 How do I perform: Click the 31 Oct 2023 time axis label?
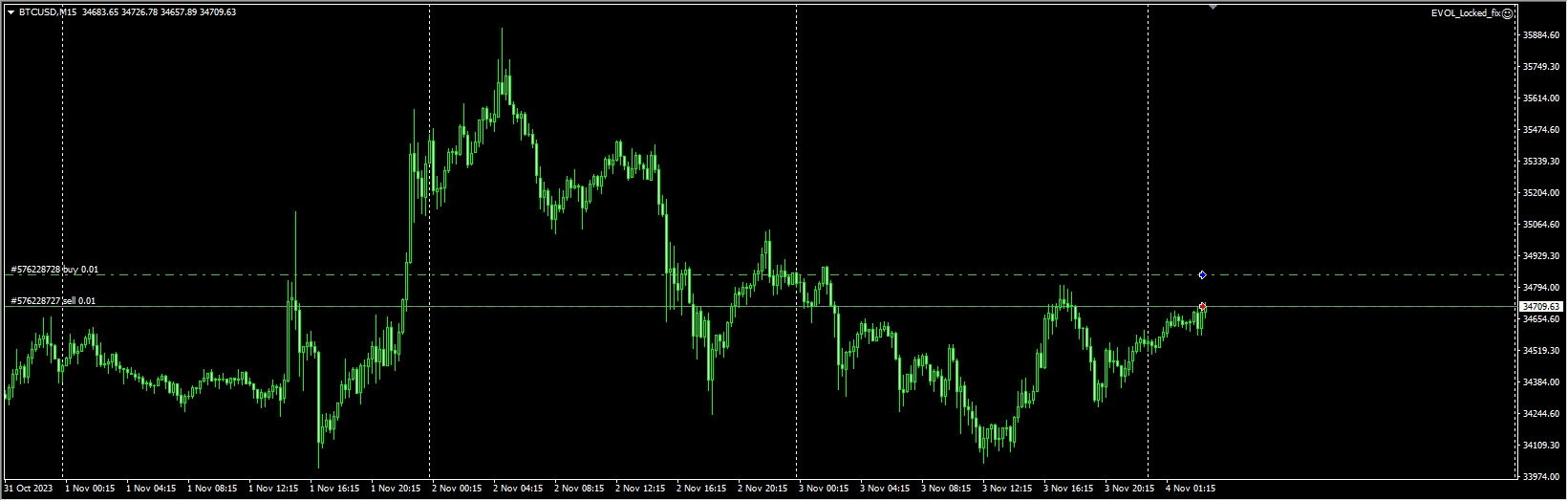28,489
